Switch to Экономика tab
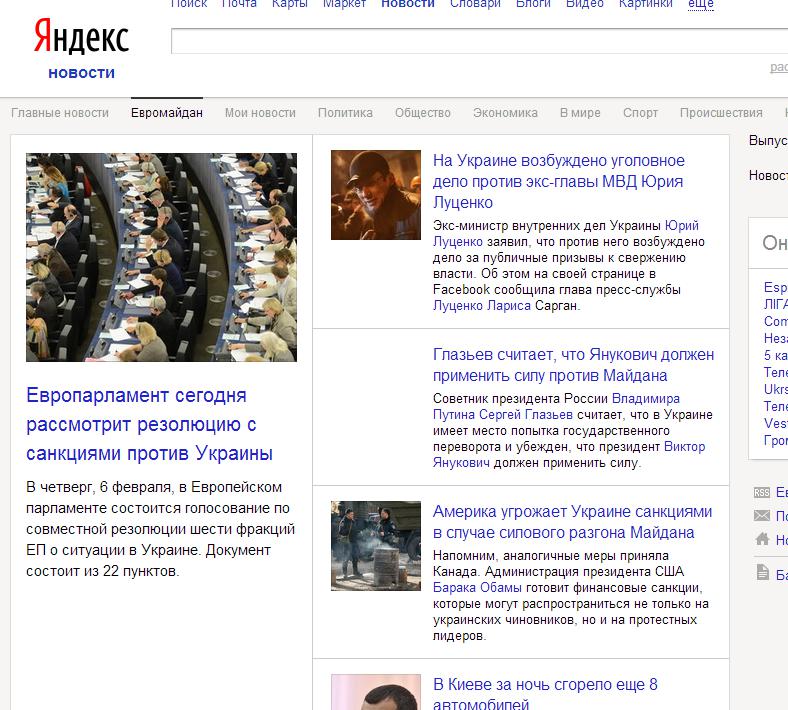 point(505,113)
